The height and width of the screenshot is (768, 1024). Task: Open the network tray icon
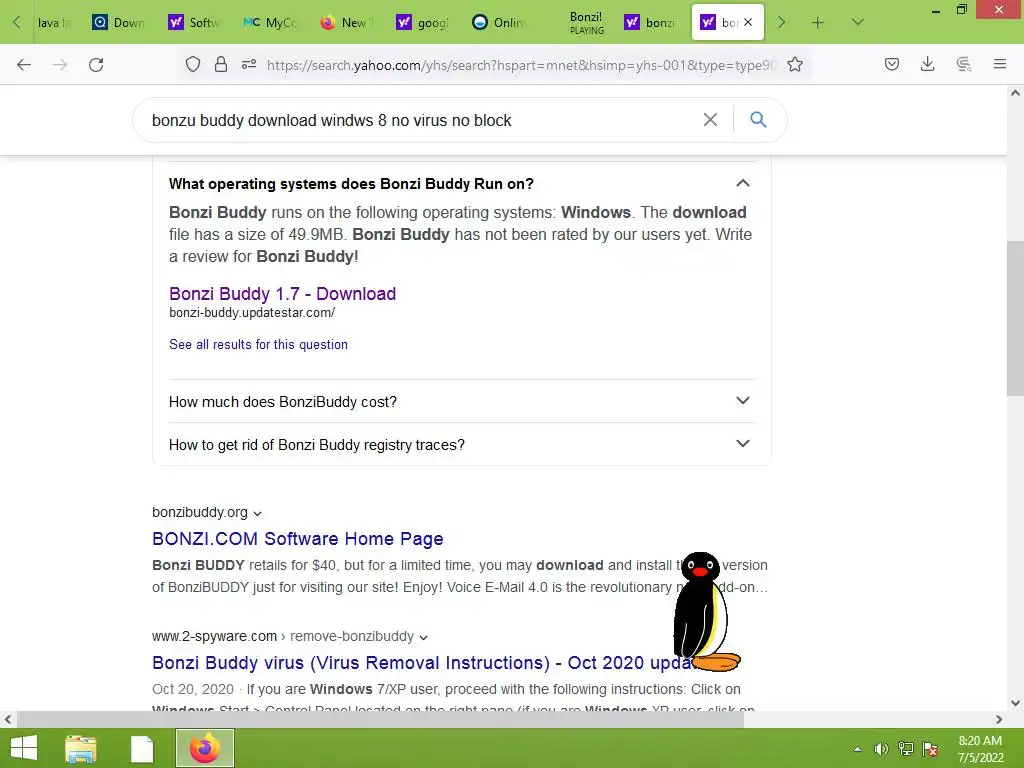906,749
